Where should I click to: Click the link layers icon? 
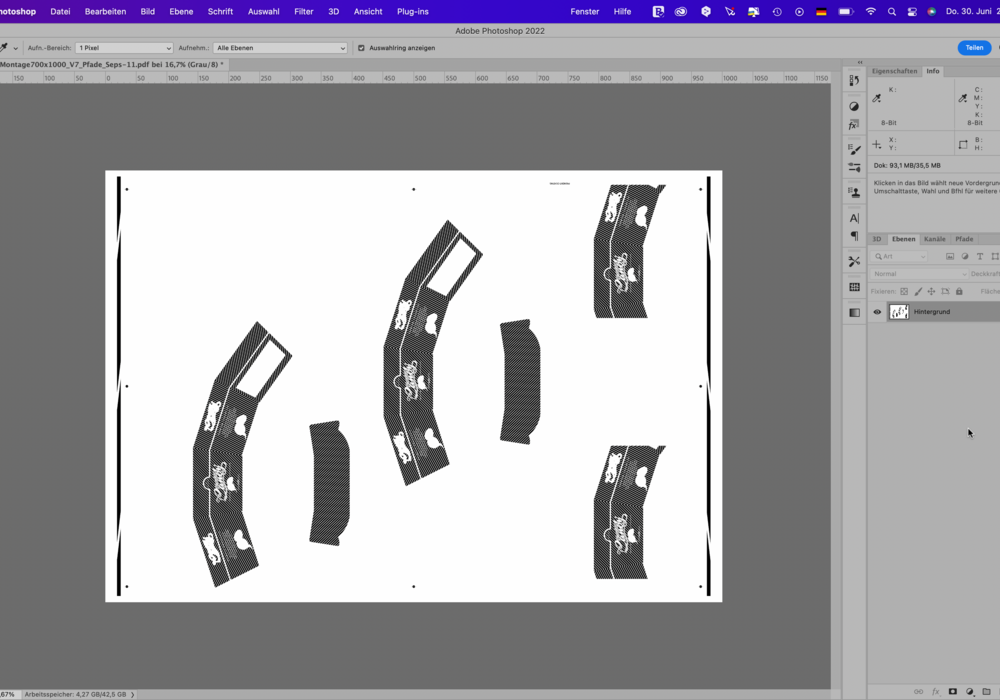(918, 692)
